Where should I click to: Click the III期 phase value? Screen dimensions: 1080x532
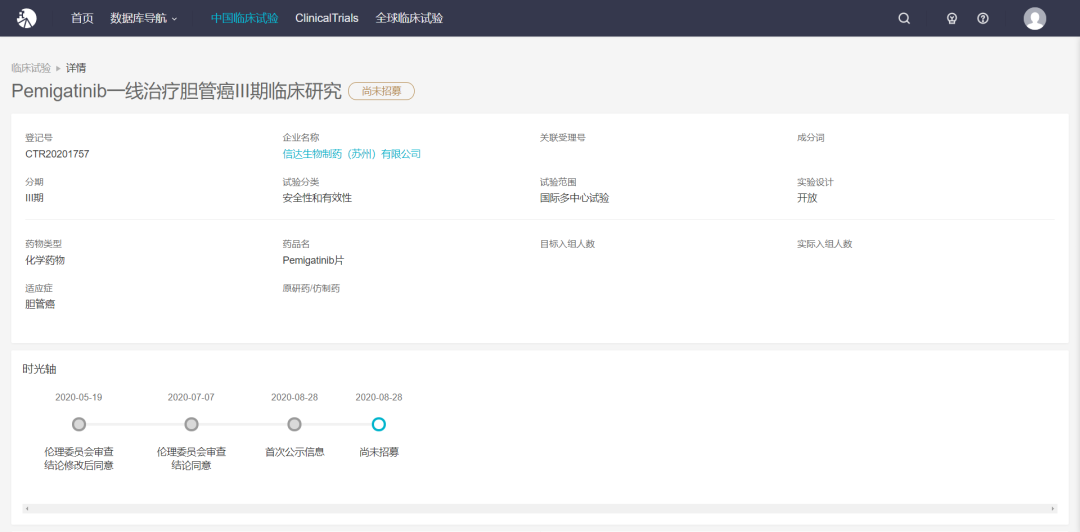click(34, 198)
